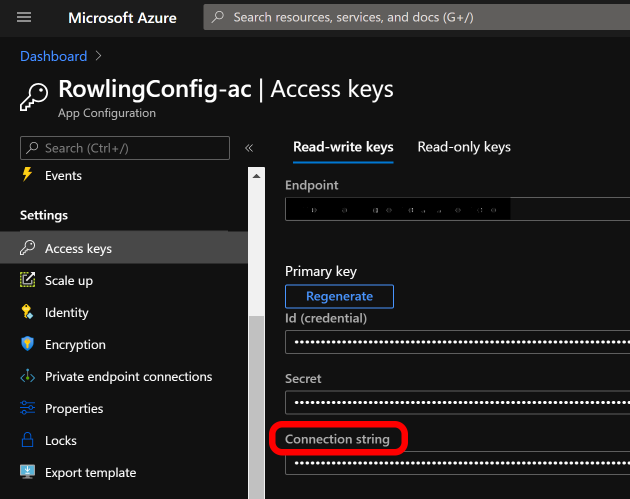
Task: Click Microsoft Azure home title
Action: click(122, 18)
